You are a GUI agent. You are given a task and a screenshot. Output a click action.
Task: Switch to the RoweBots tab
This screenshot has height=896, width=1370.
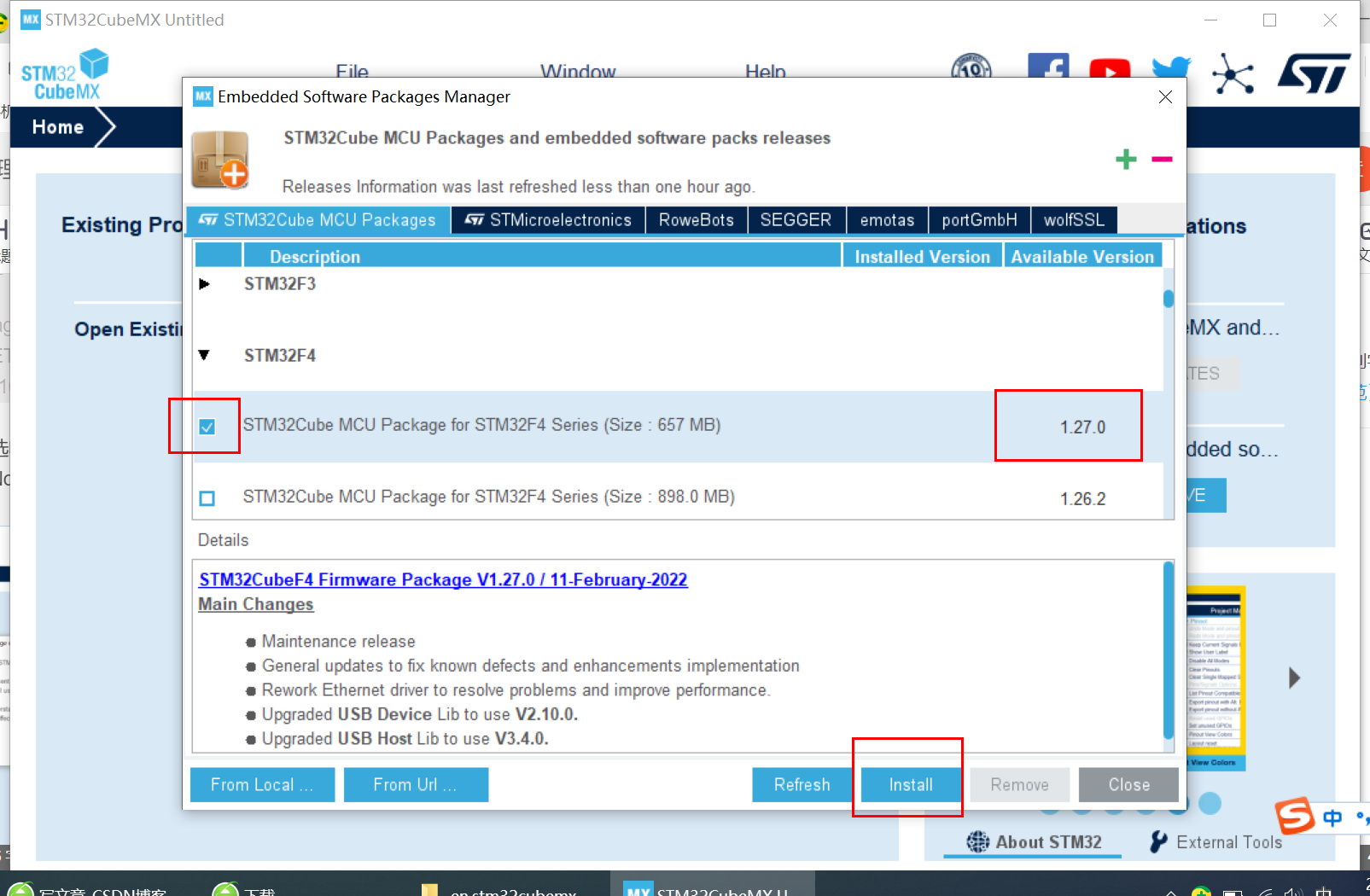click(x=696, y=220)
